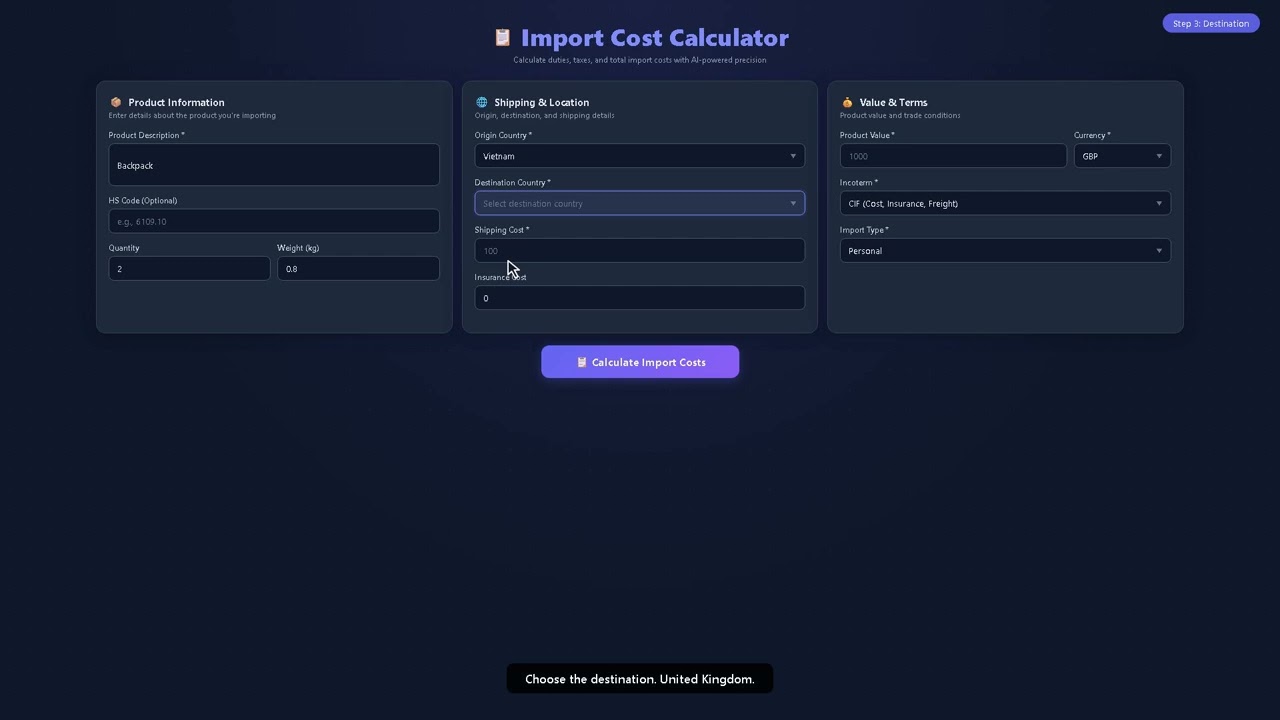Expand the Destination Country dropdown
Screen dimensions: 1280x720
[640, 203]
